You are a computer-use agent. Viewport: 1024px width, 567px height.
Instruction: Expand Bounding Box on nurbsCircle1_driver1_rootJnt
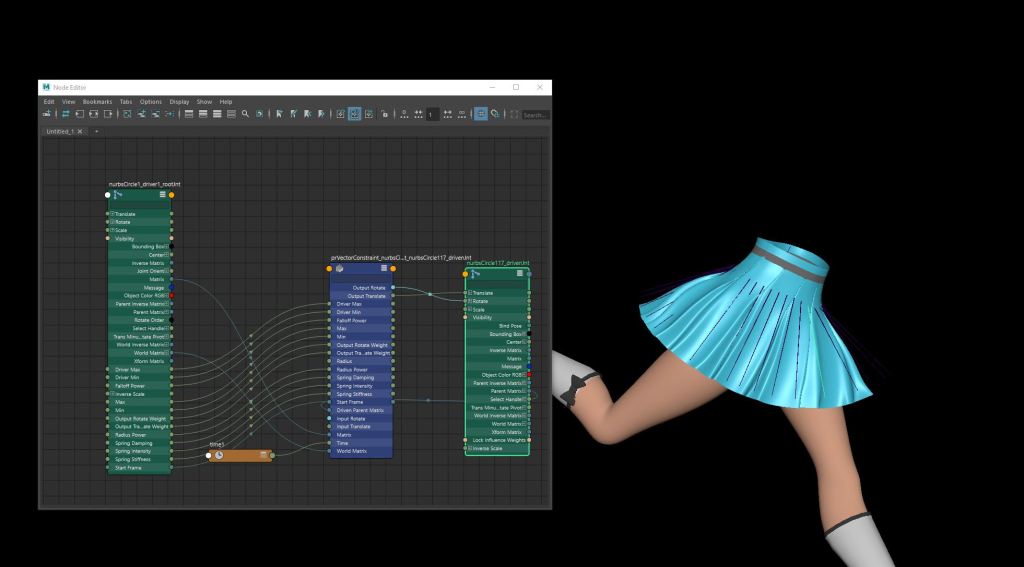[x=167, y=246]
